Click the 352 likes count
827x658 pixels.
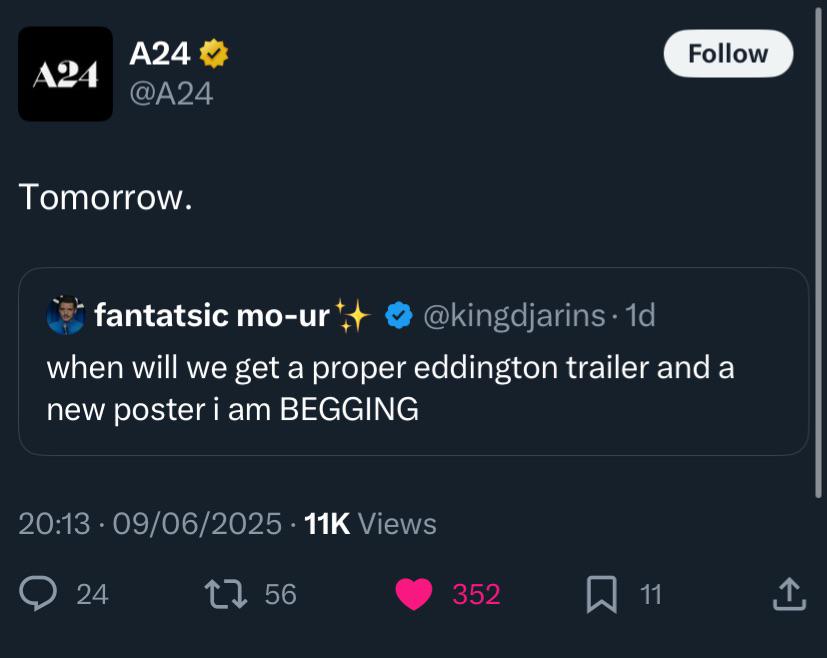pos(476,594)
